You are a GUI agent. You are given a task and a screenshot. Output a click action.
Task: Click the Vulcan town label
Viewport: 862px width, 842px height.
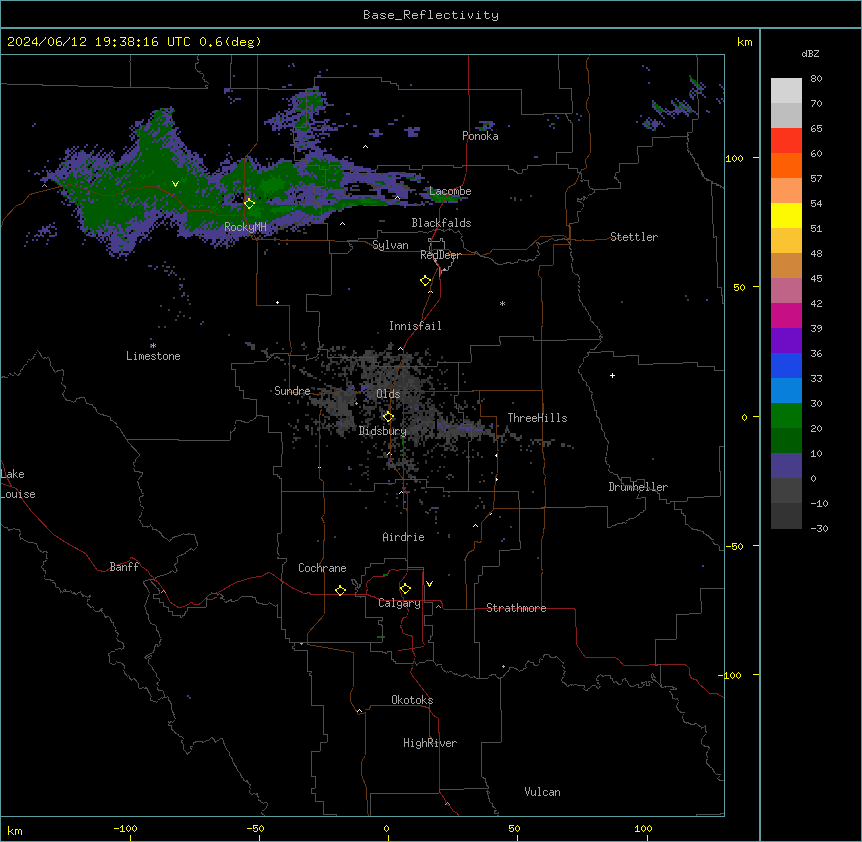(x=542, y=792)
